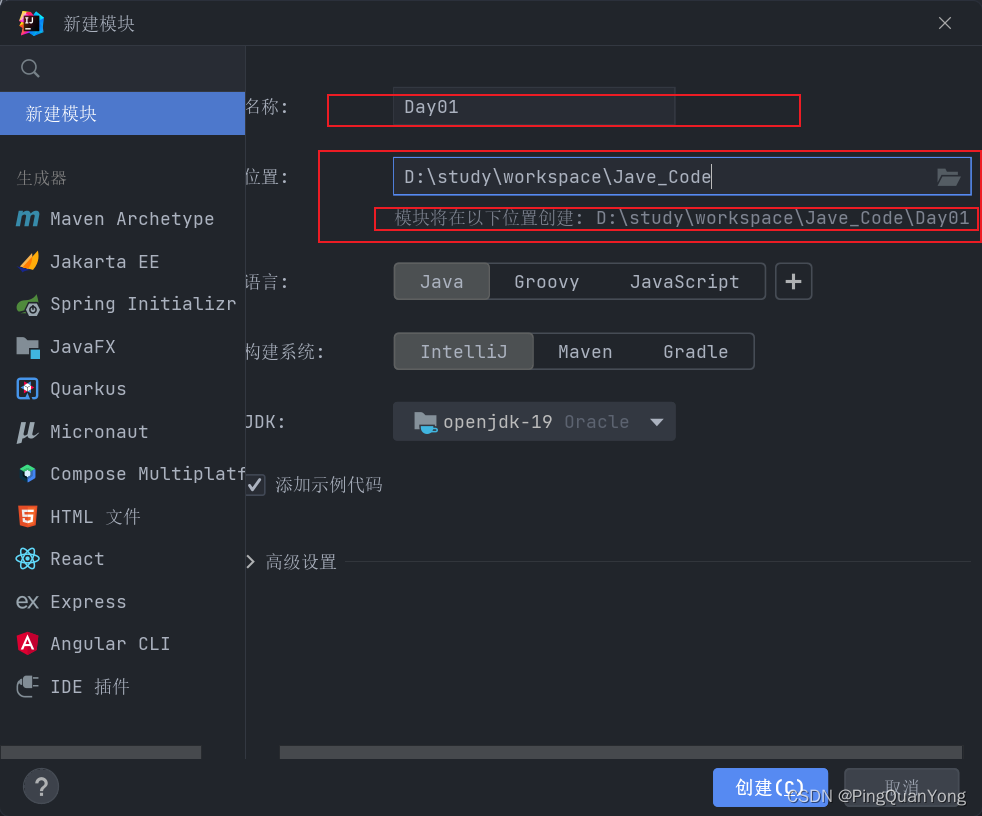Click the Micronaut mu icon
This screenshot has height=816, width=982.
pos(27,431)
